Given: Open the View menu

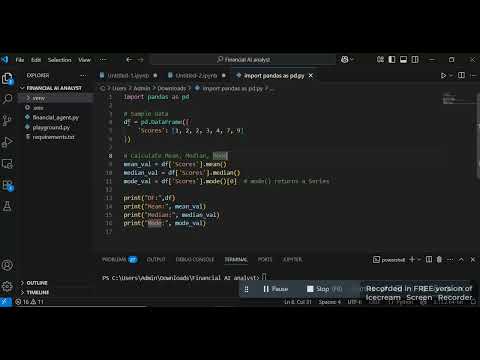Looking at the screenshot, I should coord(84,60).
